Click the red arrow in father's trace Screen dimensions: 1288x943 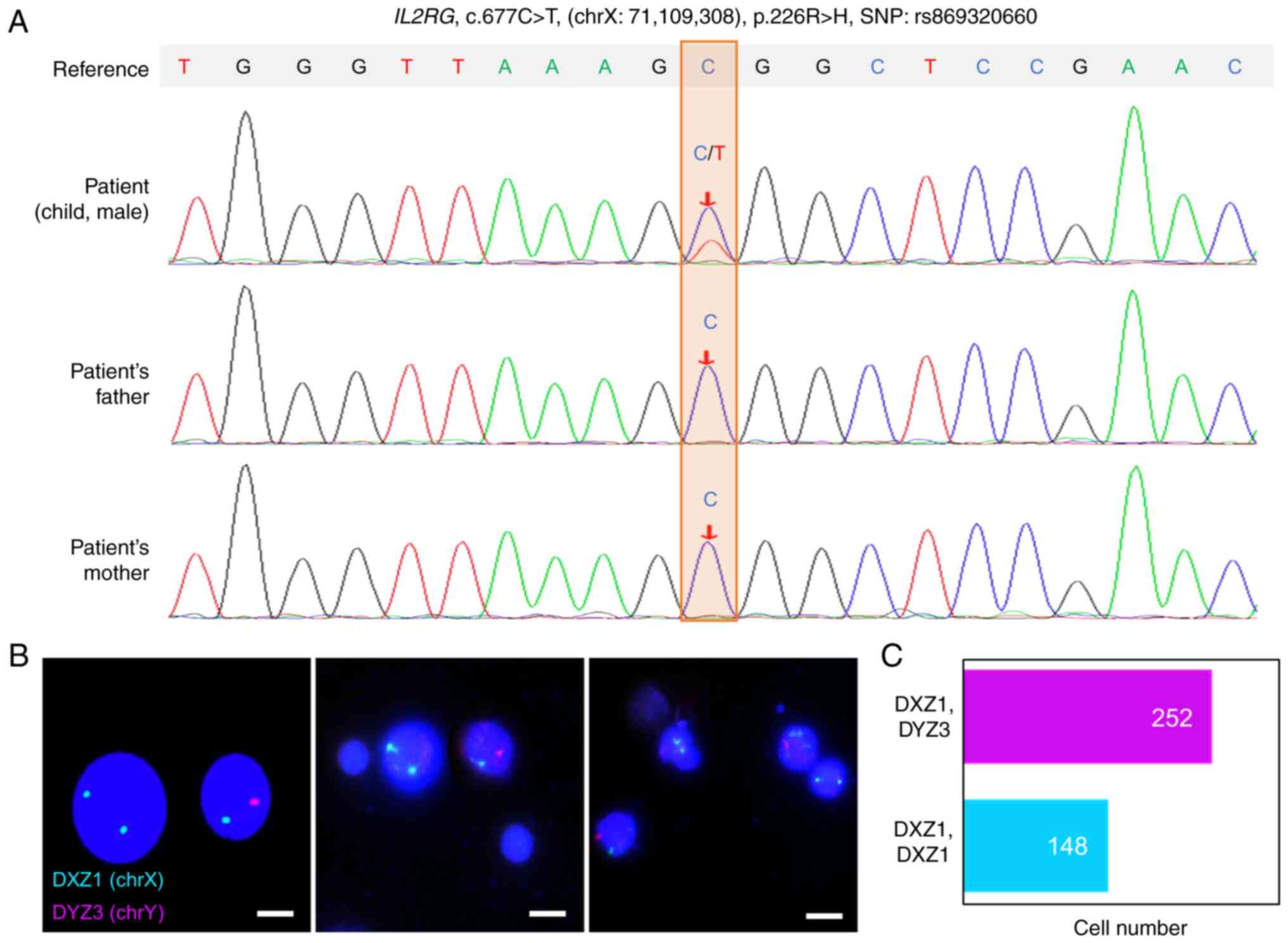coord(707,358)
